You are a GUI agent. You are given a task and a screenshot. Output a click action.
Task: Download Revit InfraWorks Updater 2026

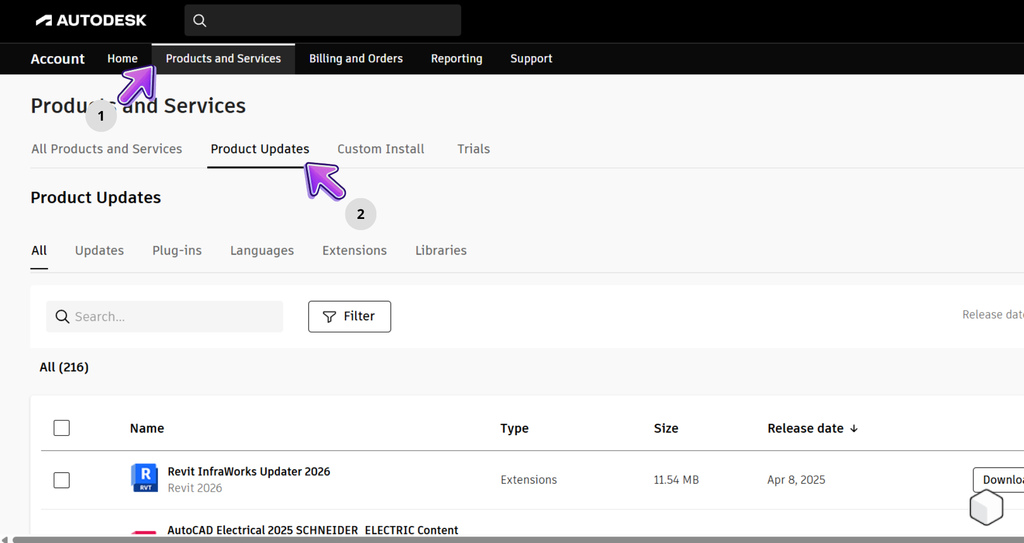(x=999, y=480)
